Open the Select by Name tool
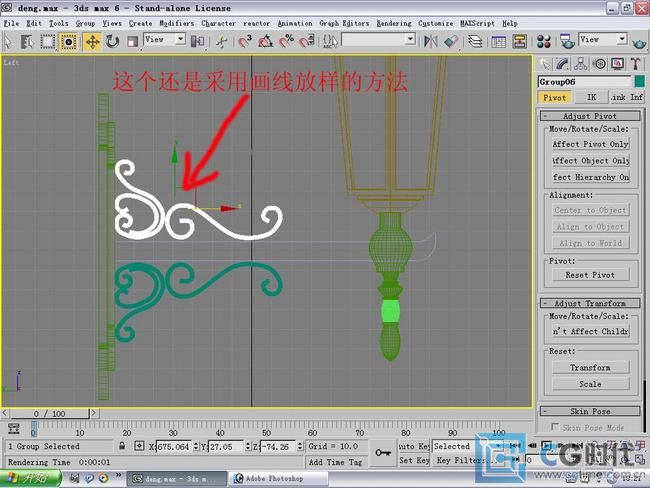This screenshot has width=650, height=488. (27, 41)
